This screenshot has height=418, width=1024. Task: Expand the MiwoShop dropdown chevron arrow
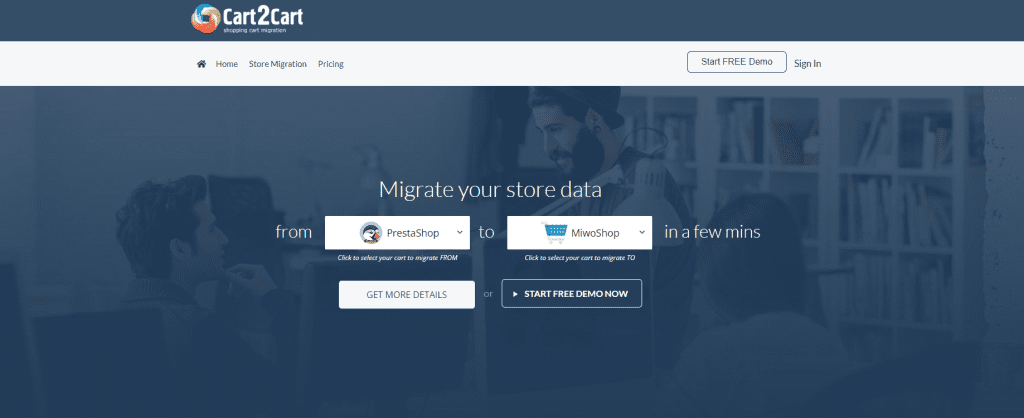point(642,233)
